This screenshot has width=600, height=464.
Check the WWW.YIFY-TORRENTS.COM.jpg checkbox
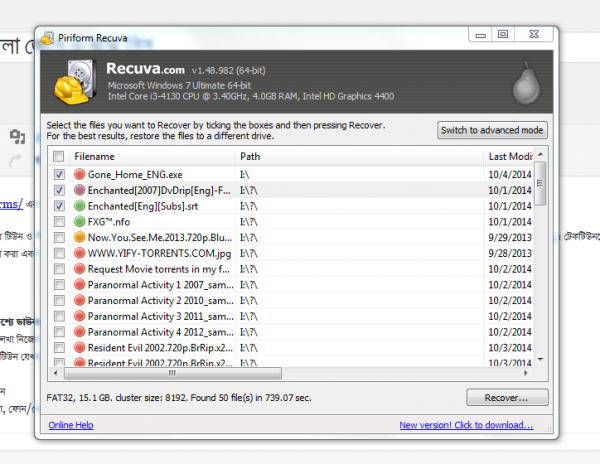tap(59, 253)
